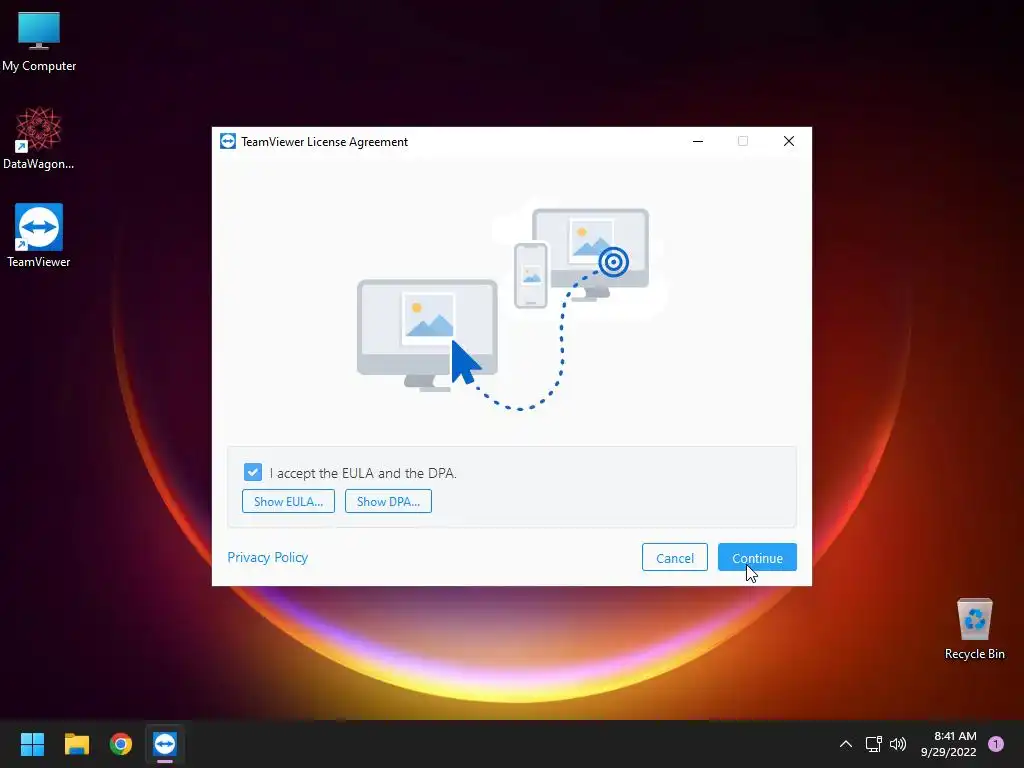1024x768 pixels.
Task: Close the TeamViewer License Agreement dialog
Action: 789,141
